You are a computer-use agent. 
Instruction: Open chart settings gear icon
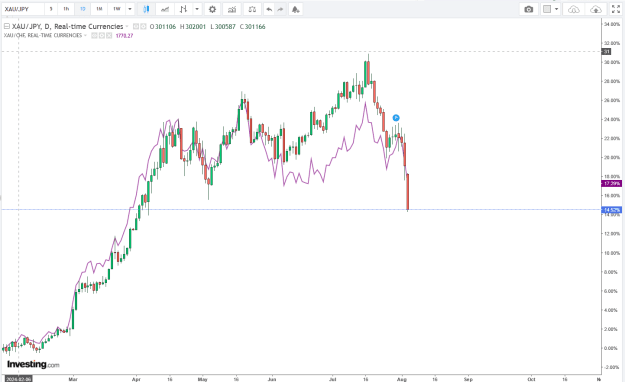coord(212,9)
